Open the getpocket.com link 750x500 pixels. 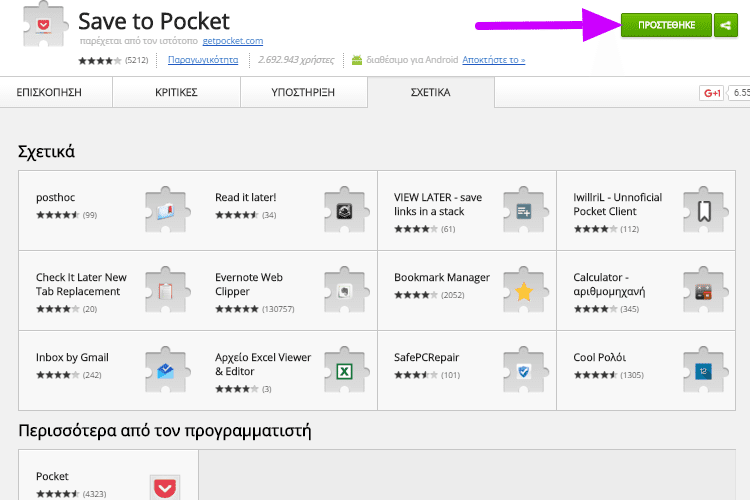[232, 41]
